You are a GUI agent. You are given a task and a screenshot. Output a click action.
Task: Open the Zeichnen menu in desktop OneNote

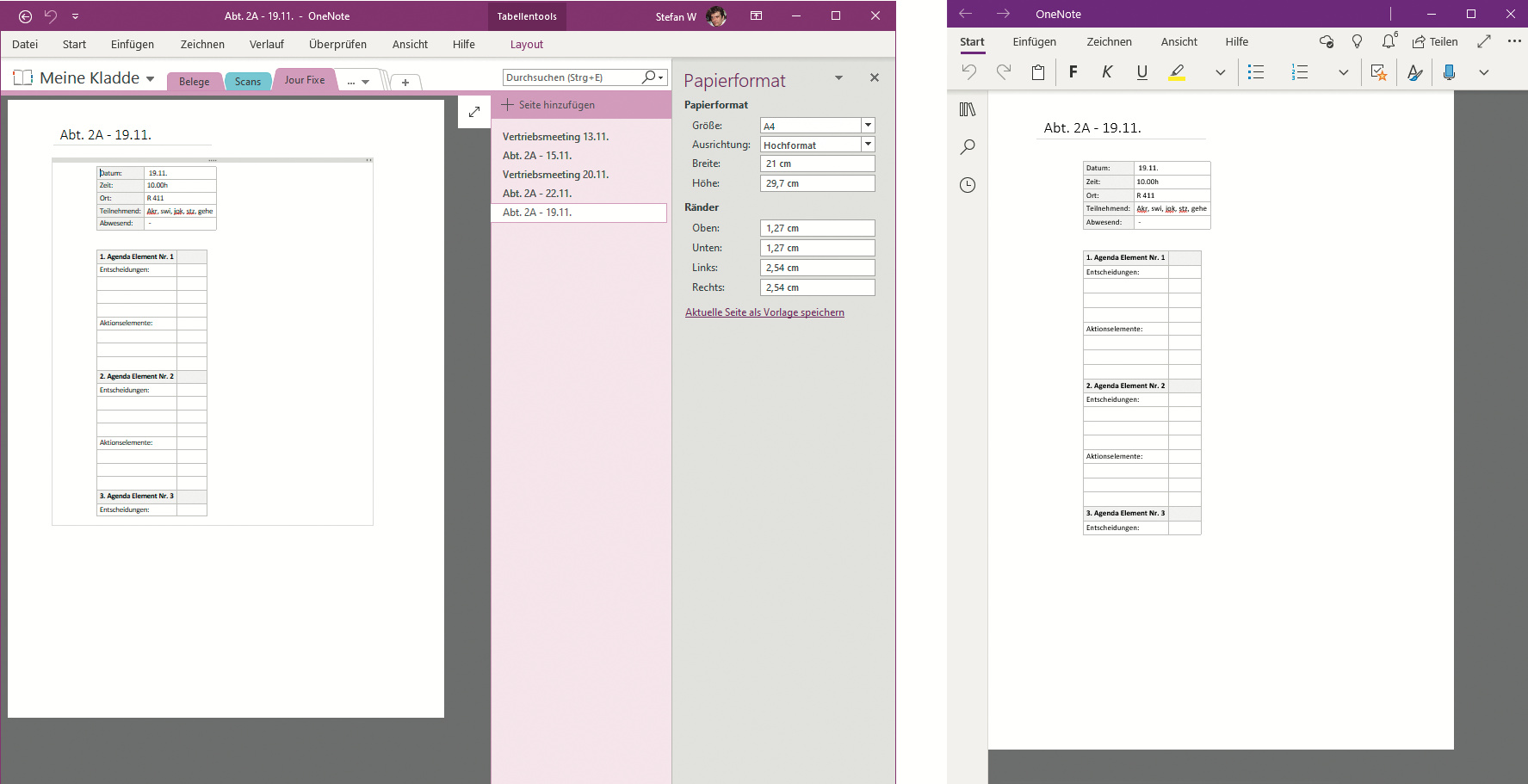(x=202, y=45)
